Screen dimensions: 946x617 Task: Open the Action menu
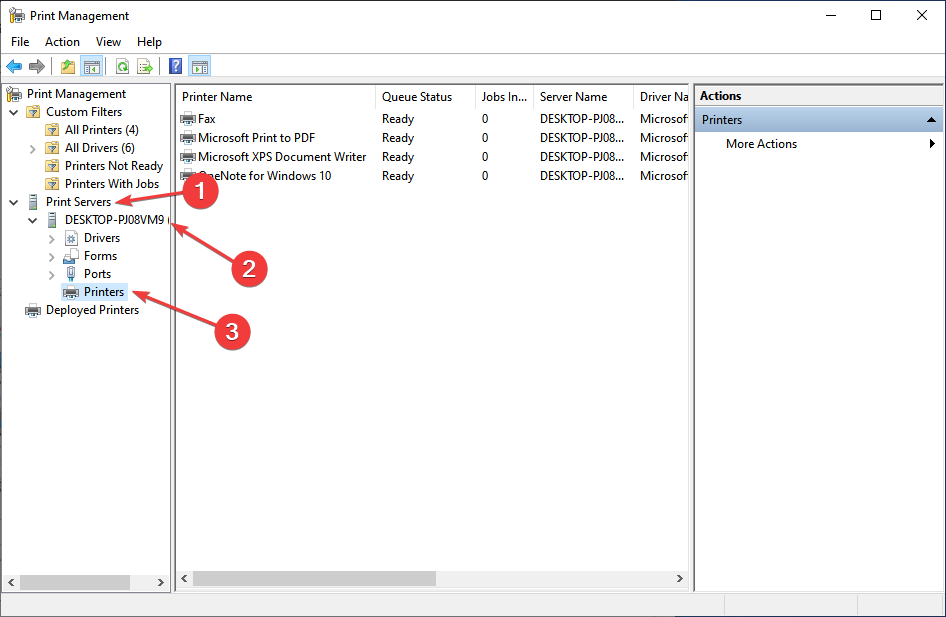point(62,42)
